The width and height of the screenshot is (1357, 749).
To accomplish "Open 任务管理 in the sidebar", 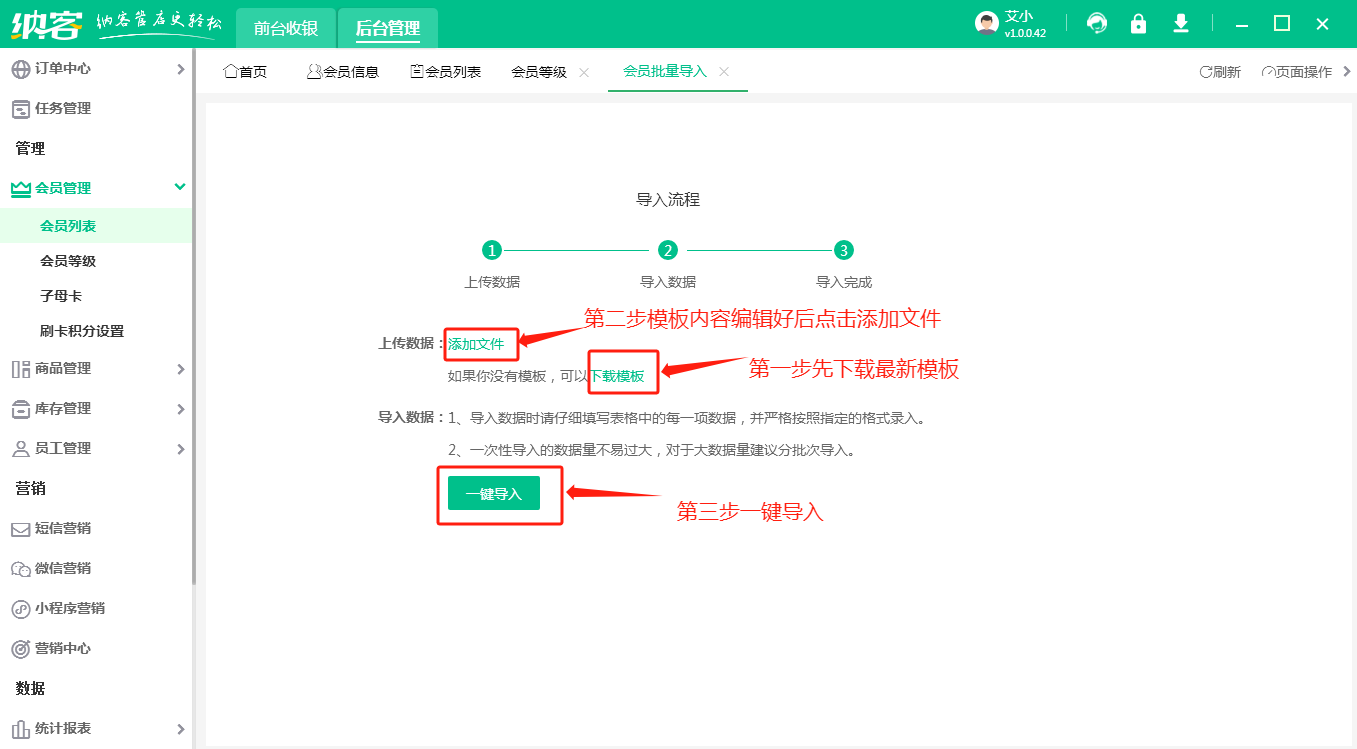I will 63,109.
